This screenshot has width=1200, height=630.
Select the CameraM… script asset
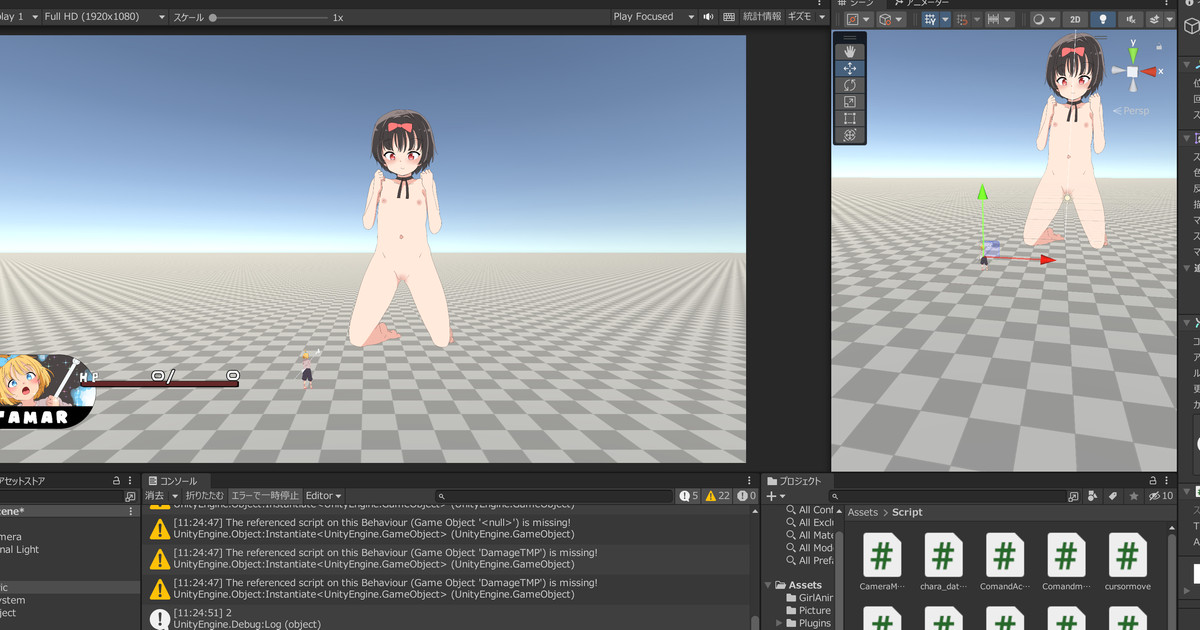[882, 563]
